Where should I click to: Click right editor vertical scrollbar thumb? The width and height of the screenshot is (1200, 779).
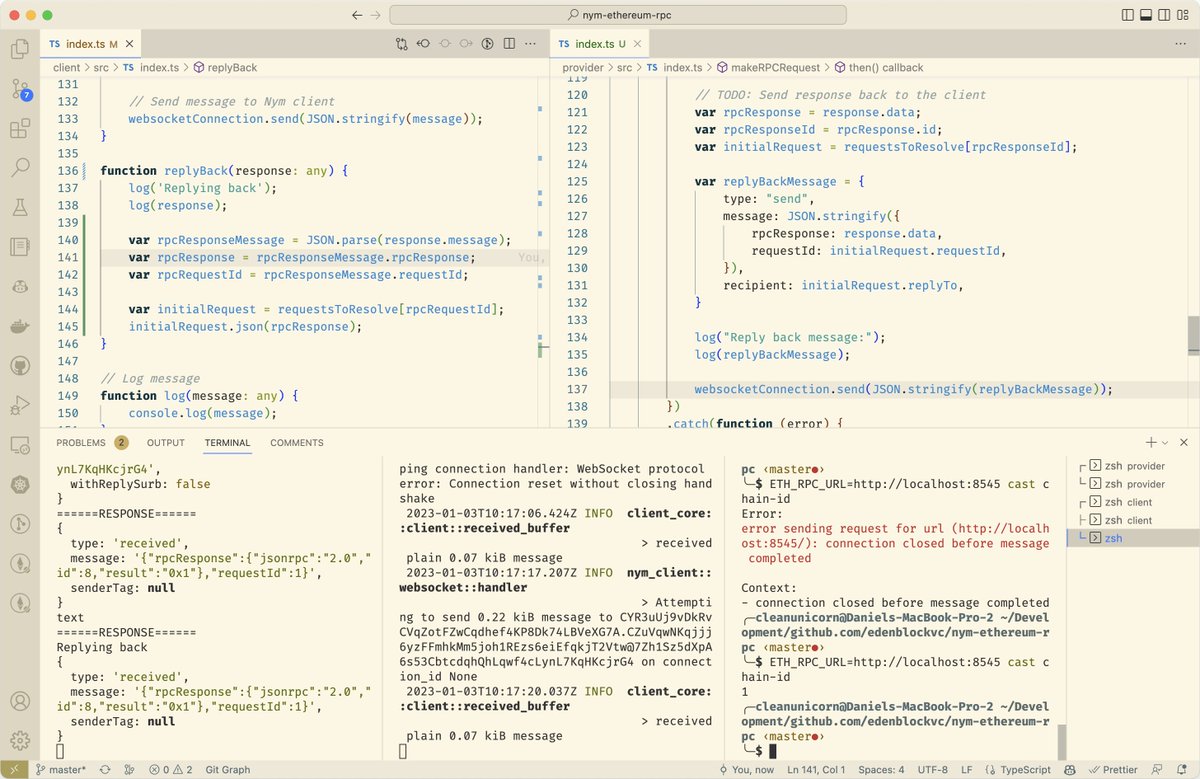[x=1193, y=336]
